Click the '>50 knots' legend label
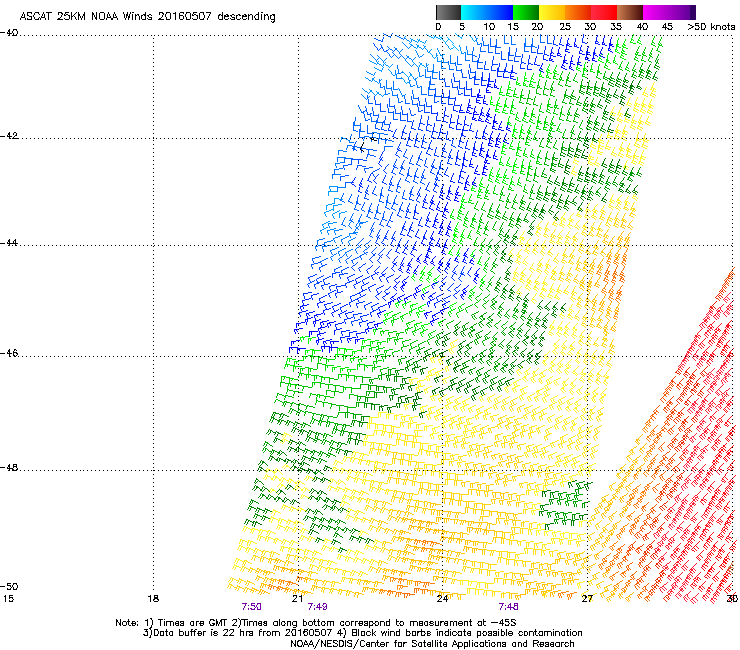Image resolution: width=740 pixels, height=650 pixels. coord(711,27)
